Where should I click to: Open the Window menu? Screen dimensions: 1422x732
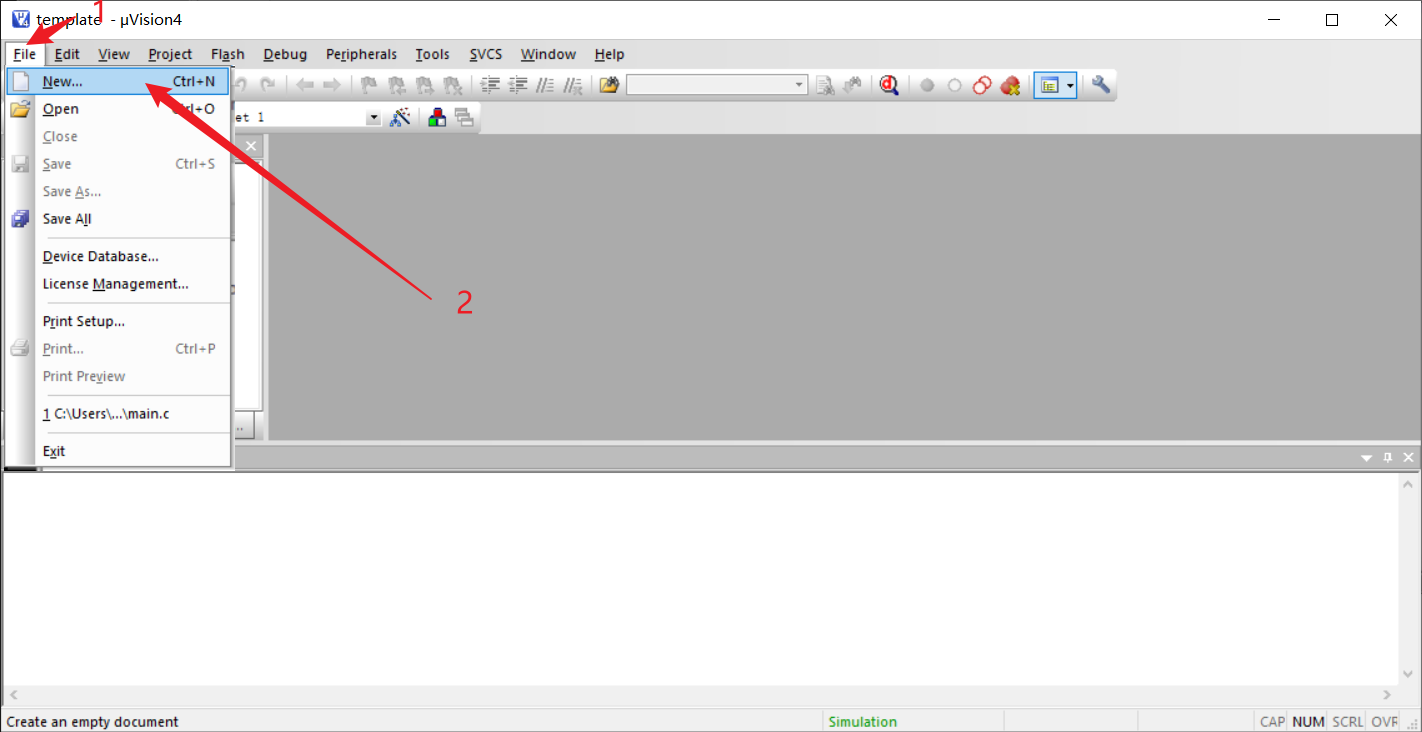(548, 54)
